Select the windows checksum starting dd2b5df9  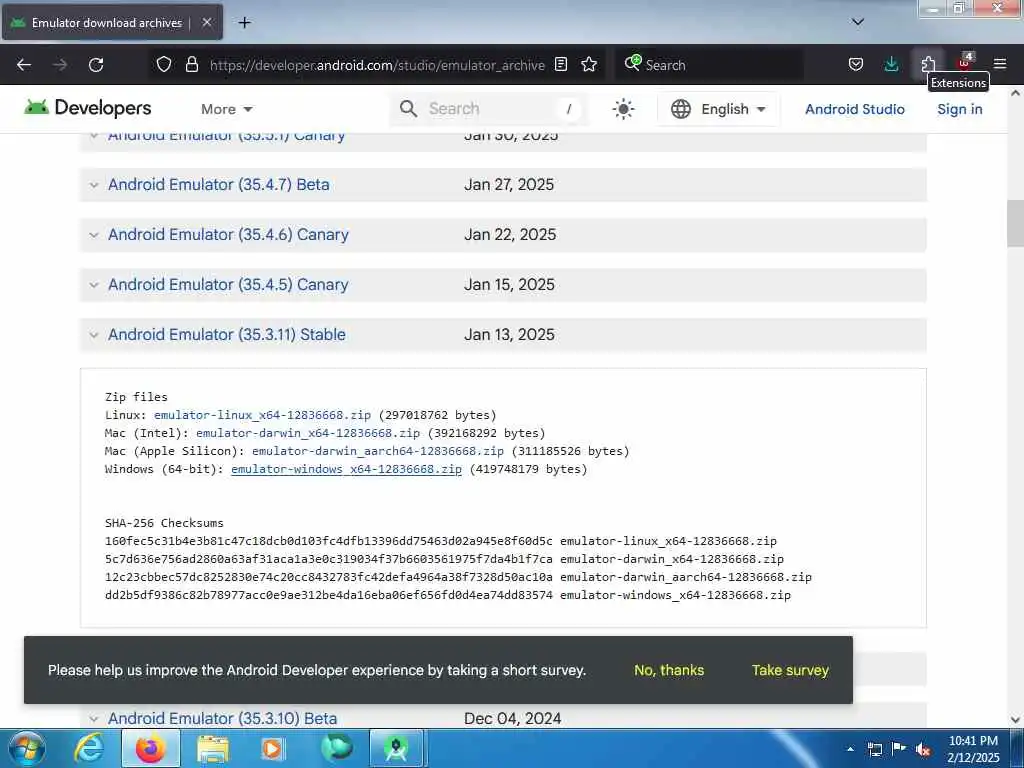pyautogui.click(x=328, y=595)
